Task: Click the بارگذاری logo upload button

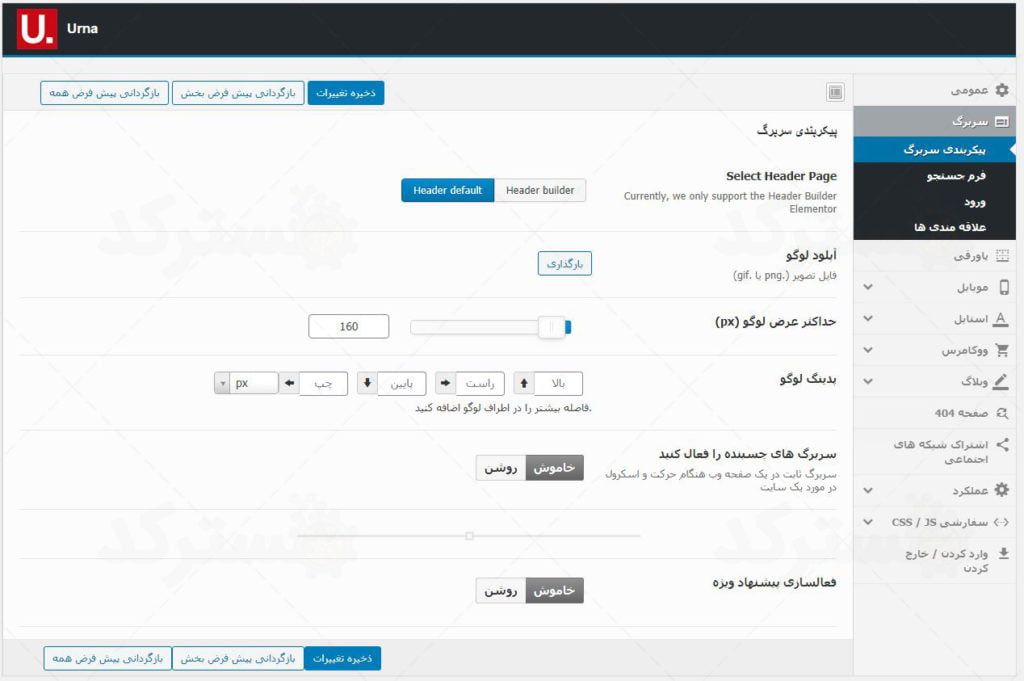Action: point(565,263)
